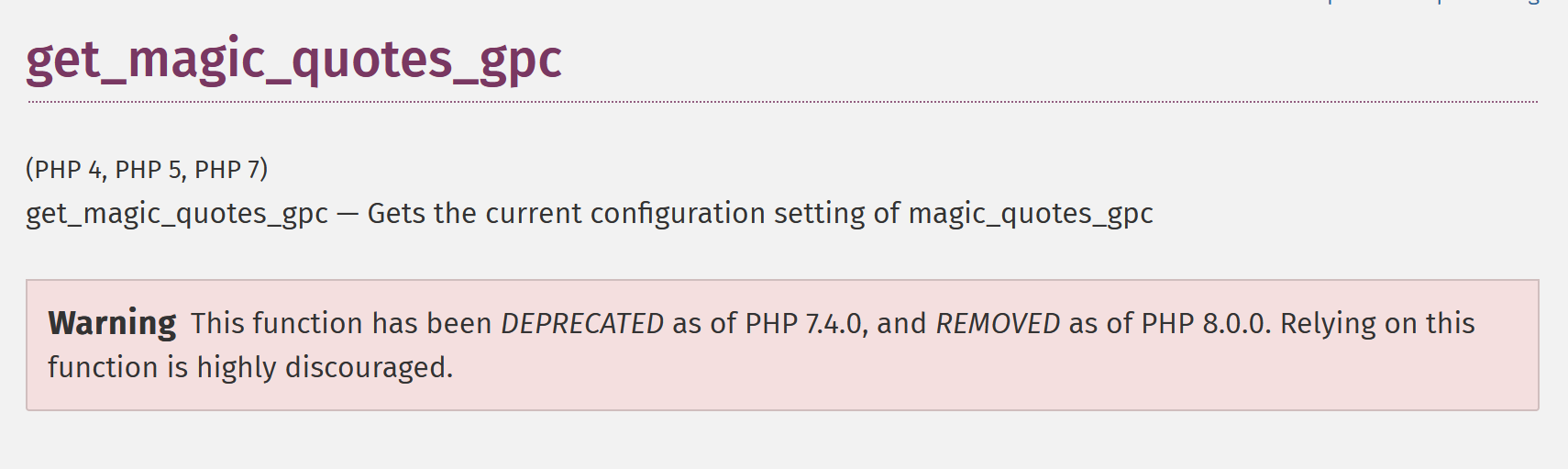
Task: Click the italic word REMOVED
Action: coord(998,323)
